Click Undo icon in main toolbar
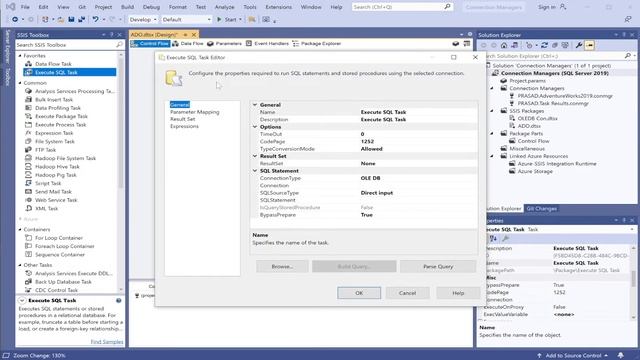Image resolution: width=640 pixels, height=360 pixels. [x=95, y=19]
